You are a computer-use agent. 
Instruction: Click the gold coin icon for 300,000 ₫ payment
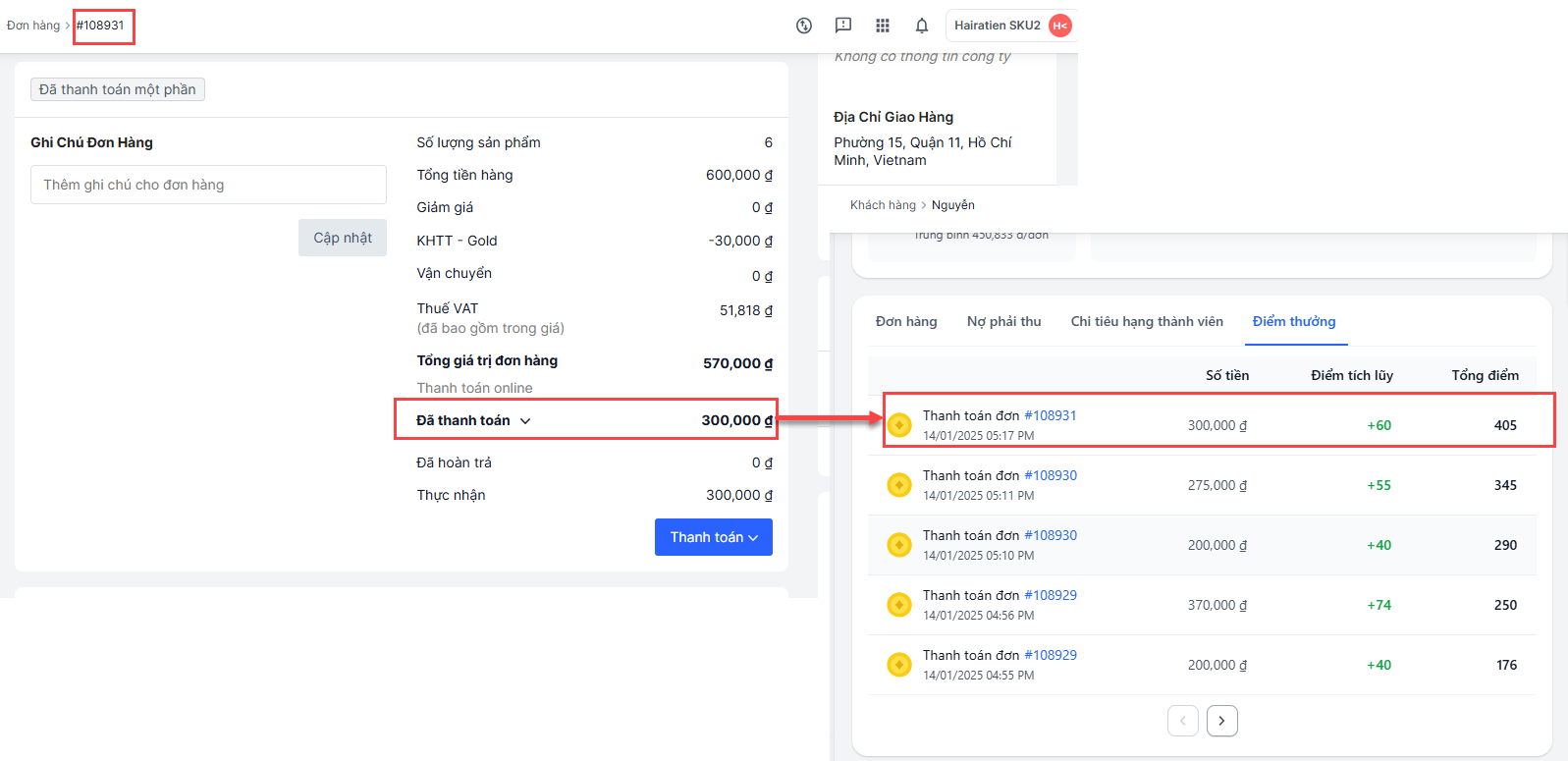point(899,425)
